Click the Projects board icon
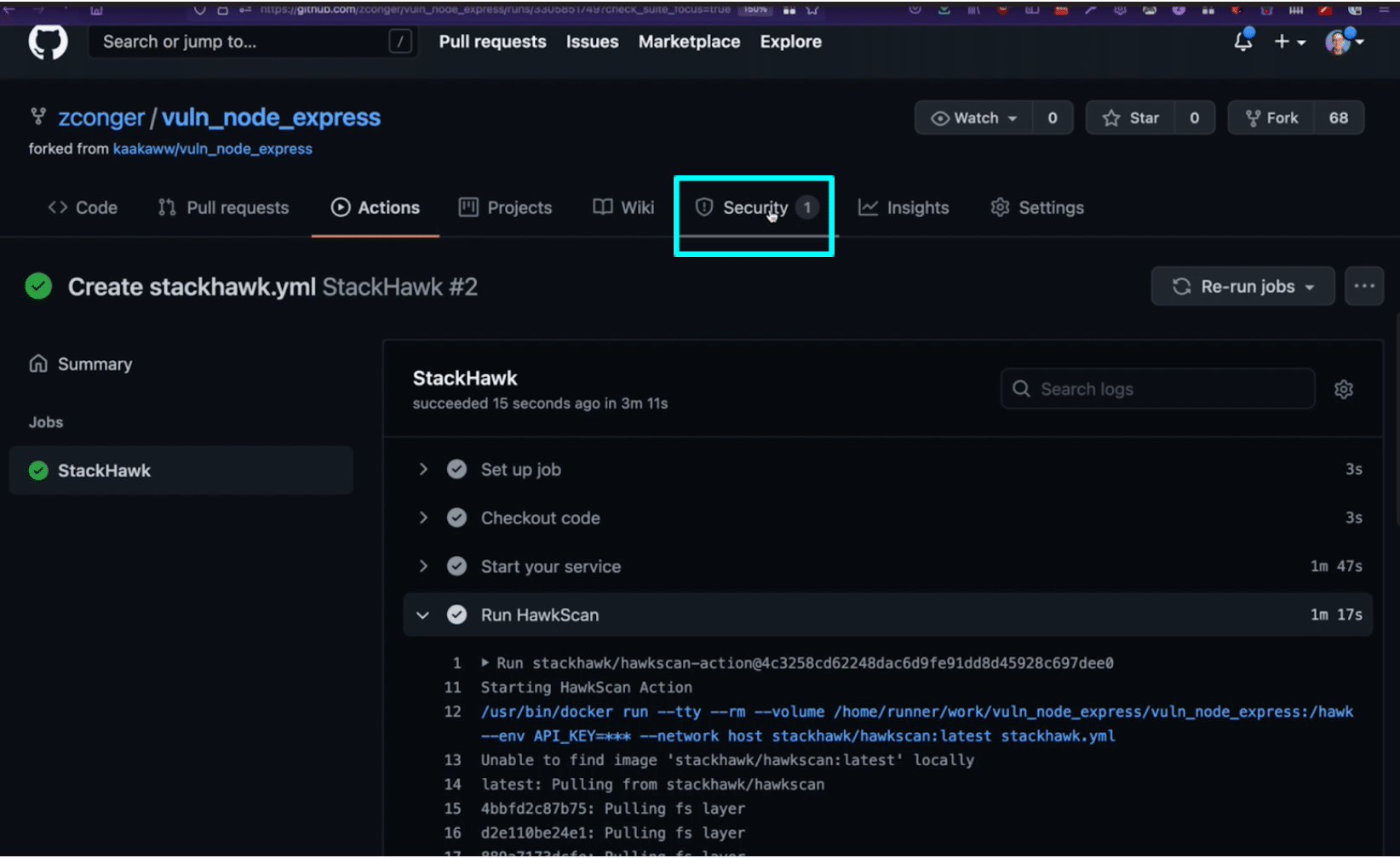1400x858 pixels. pyautogui.click(x=468, y=208)
